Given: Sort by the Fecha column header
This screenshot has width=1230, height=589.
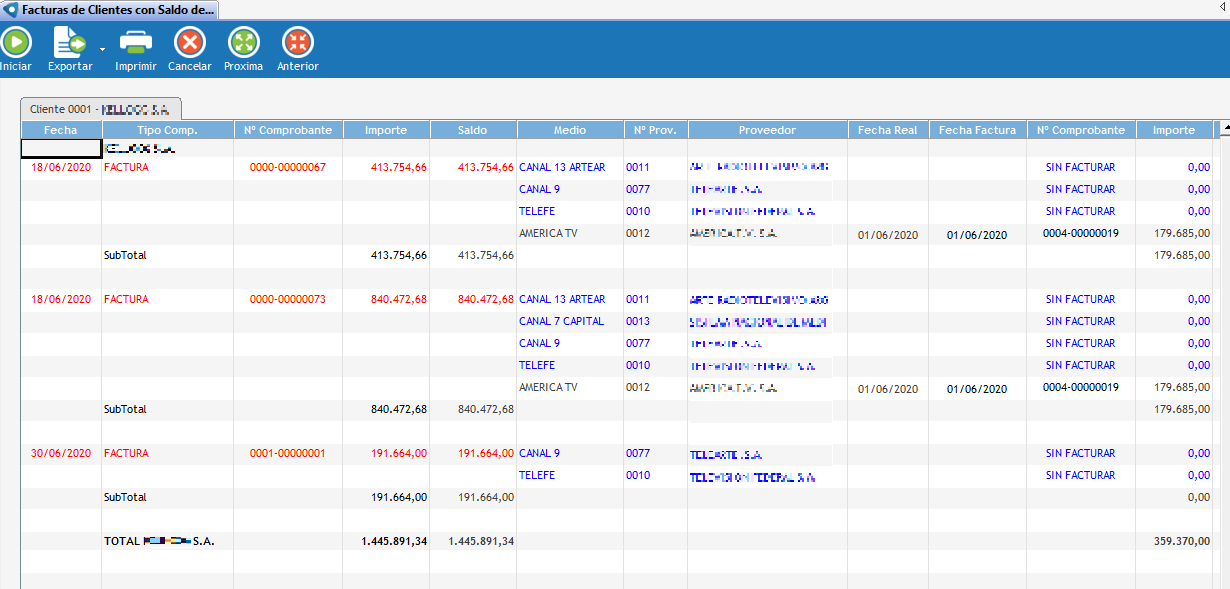Looking at the screenshot, I should click(60, 130).
